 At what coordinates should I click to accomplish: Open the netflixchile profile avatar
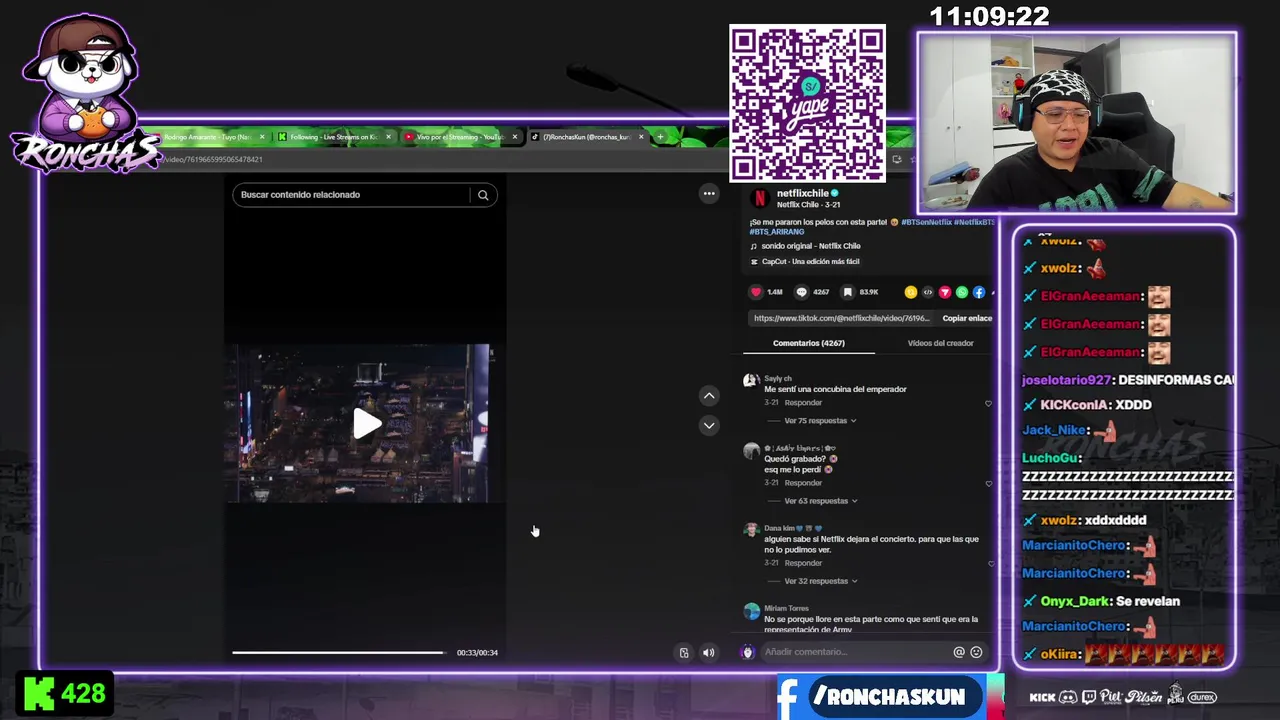[760, 198]
